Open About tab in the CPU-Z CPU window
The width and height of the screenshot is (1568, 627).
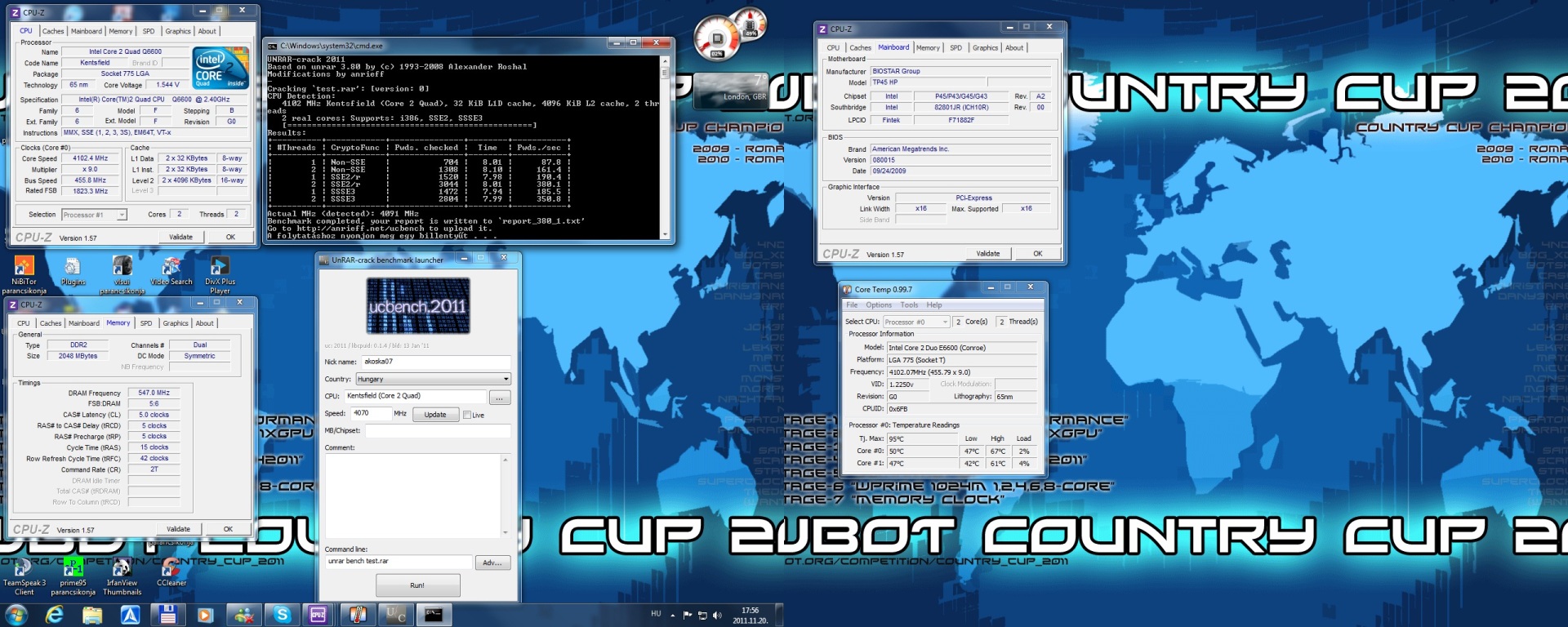click(x=207, y=31)
